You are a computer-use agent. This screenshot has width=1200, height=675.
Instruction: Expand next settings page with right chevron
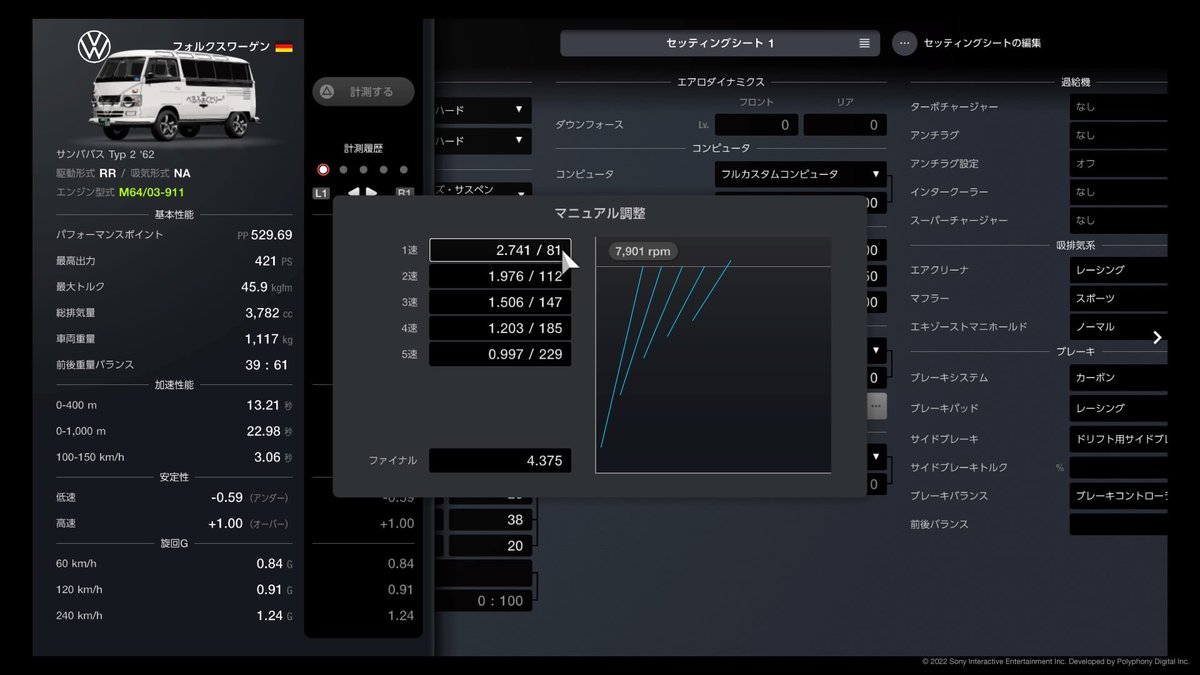pos(1158,338)
